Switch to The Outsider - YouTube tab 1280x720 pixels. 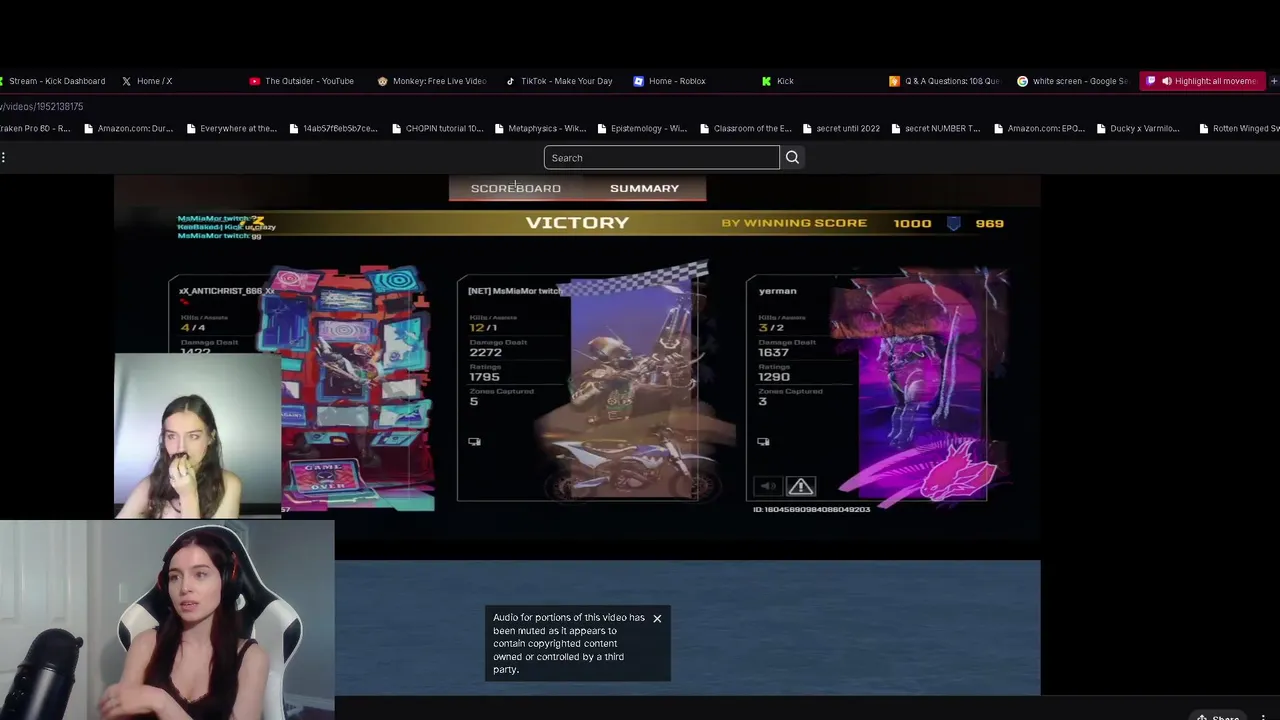pyautogui.click(x=302, y=81)
